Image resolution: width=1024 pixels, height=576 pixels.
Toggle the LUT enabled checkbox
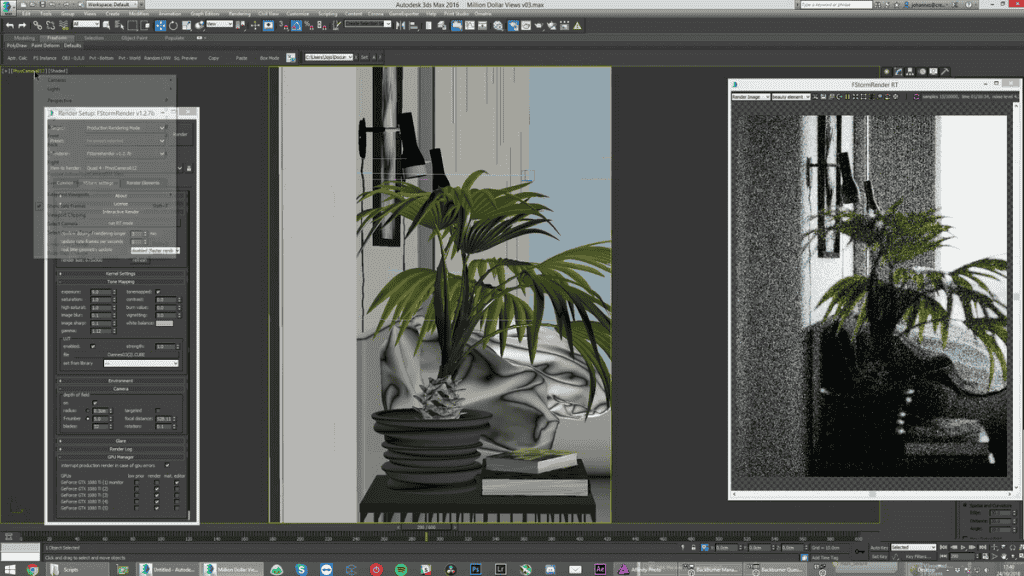[95, 346]
